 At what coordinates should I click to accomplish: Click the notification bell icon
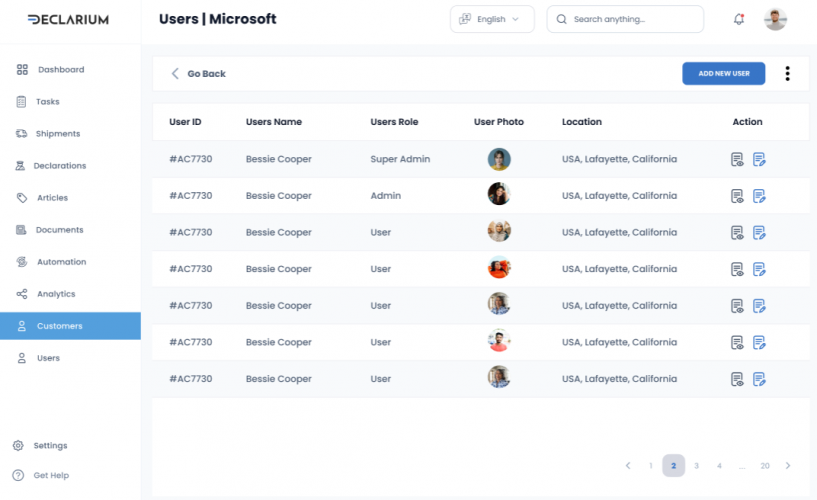click(739, 19)
